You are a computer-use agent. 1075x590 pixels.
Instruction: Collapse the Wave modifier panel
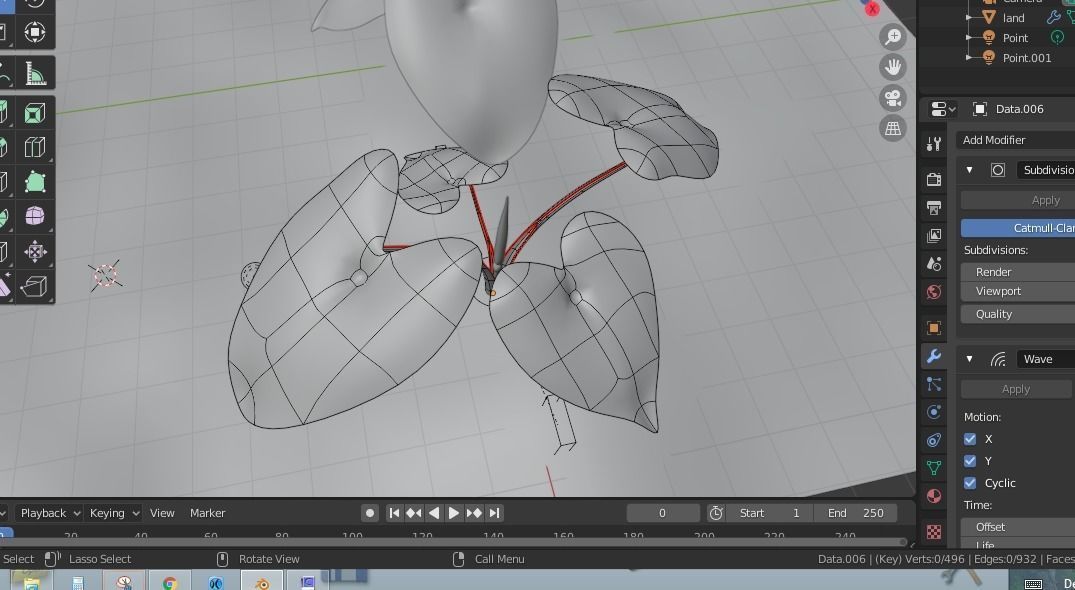[x=969, y=359]
